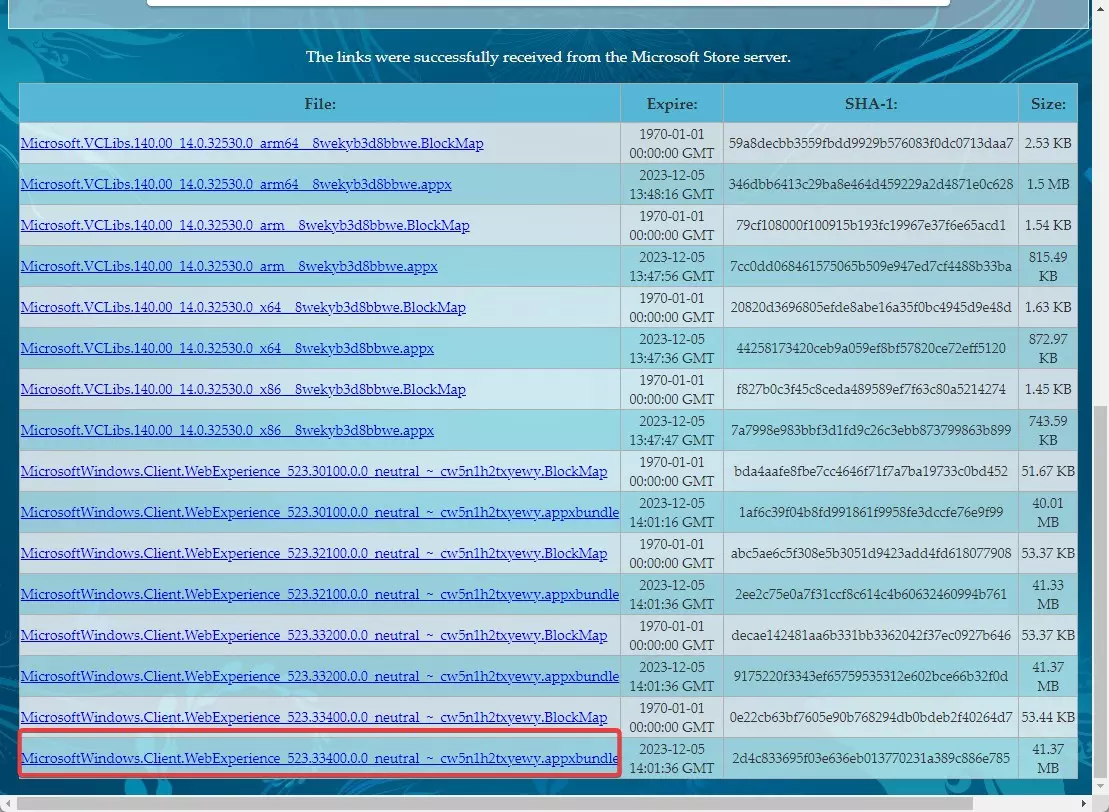
Task: Click VCLibs x64 BlockMap link
Action: click(x=243, y=307)
